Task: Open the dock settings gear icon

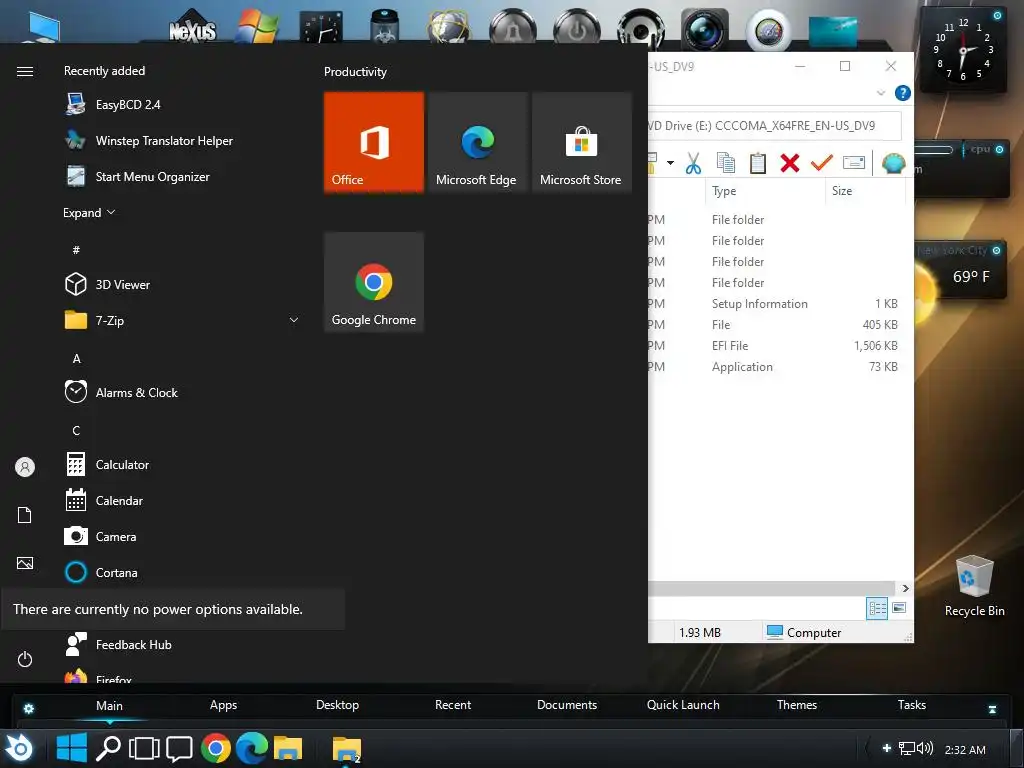Action: pyautogui.click(x=29, y=709)
